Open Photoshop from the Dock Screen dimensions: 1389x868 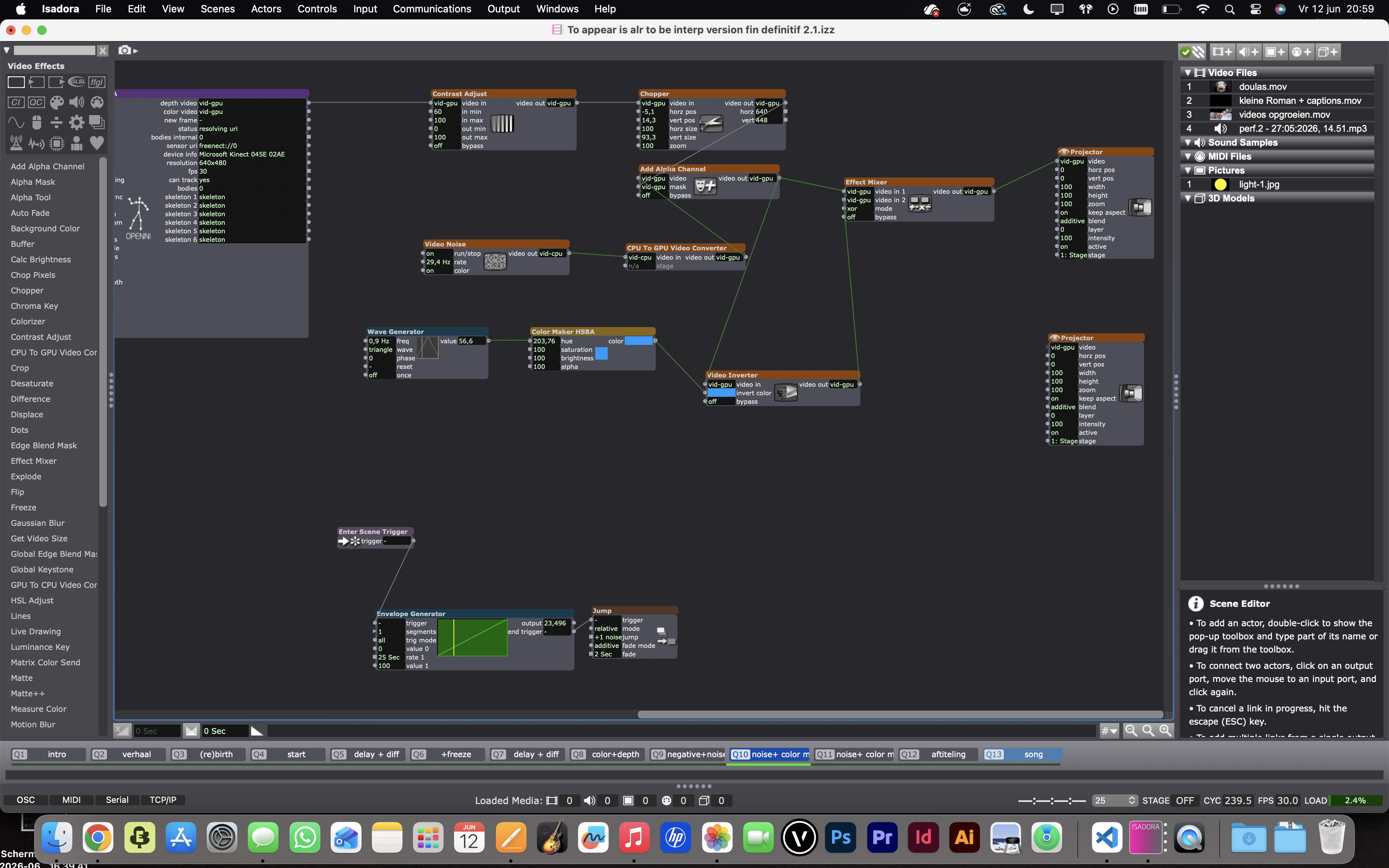[841, 838]
